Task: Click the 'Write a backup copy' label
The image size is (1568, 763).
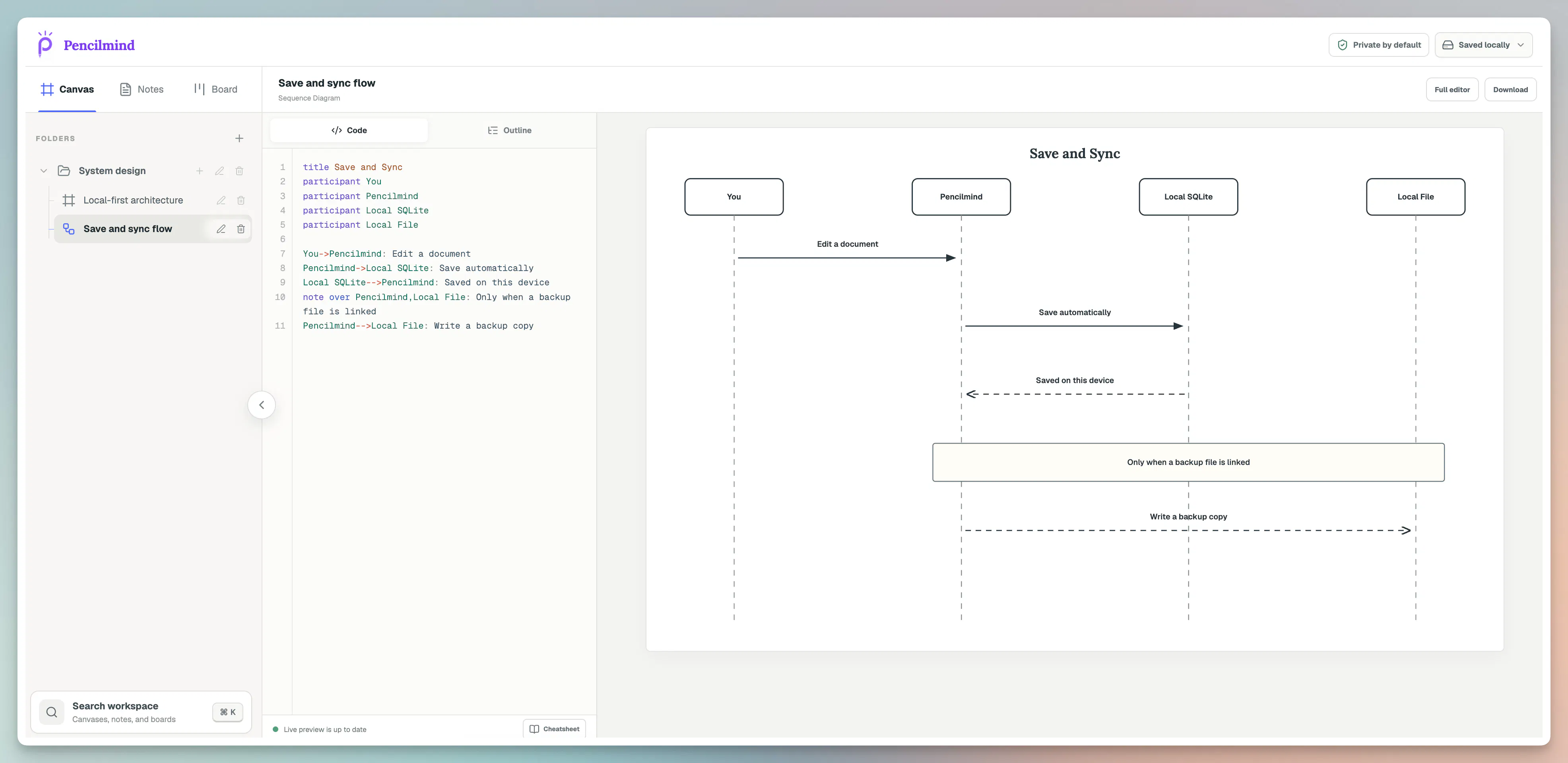Action: click(x=1188, y=517)
